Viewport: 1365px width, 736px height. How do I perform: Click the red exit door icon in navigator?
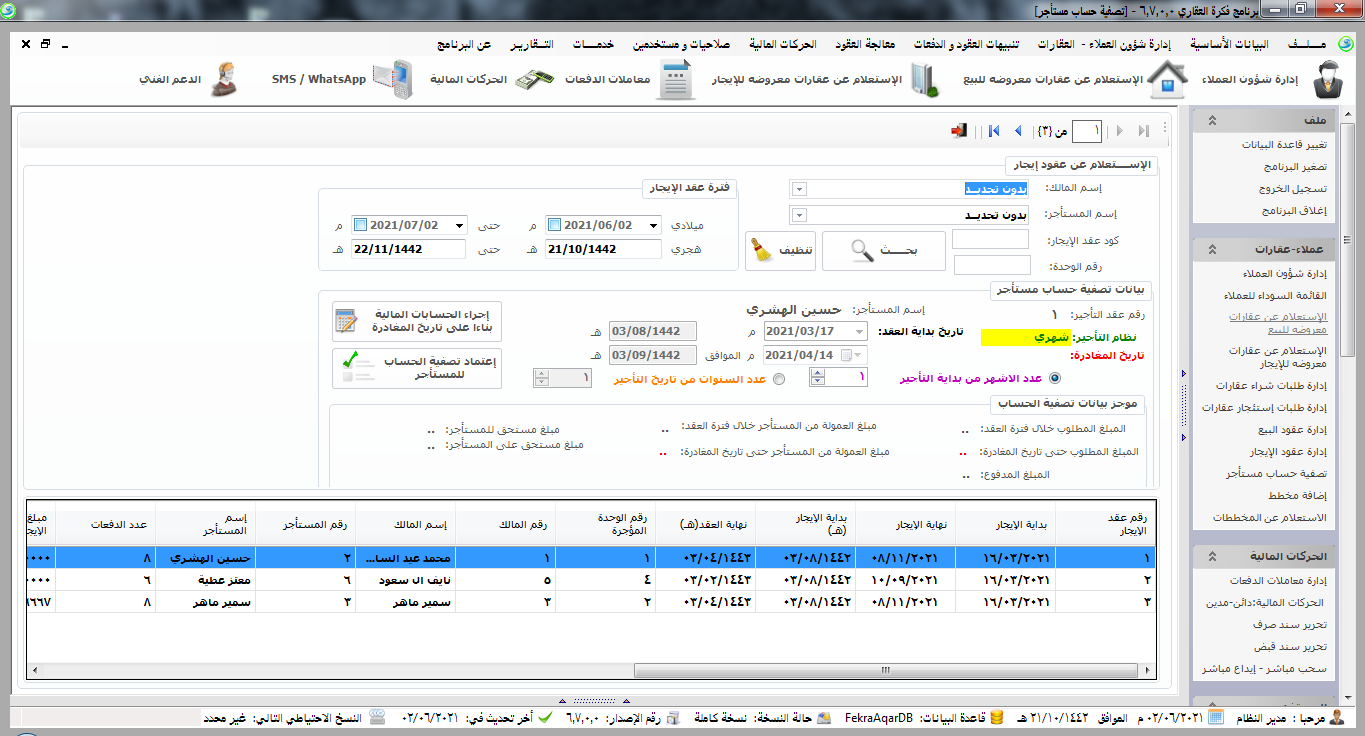coord(959,131)
